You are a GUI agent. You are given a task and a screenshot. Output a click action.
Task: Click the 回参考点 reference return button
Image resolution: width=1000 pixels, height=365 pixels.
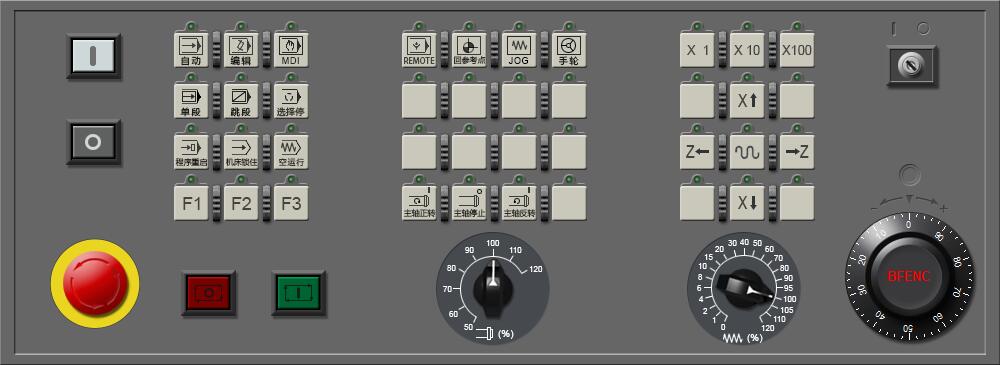(469, 49)
